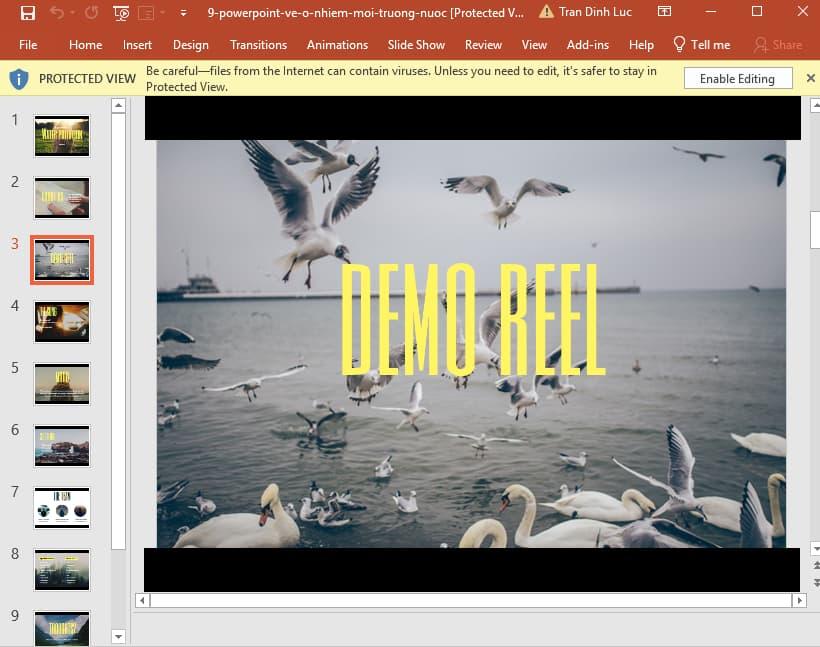Click the Undo icon
820x647 pixels.
click(x=56, y=13)
